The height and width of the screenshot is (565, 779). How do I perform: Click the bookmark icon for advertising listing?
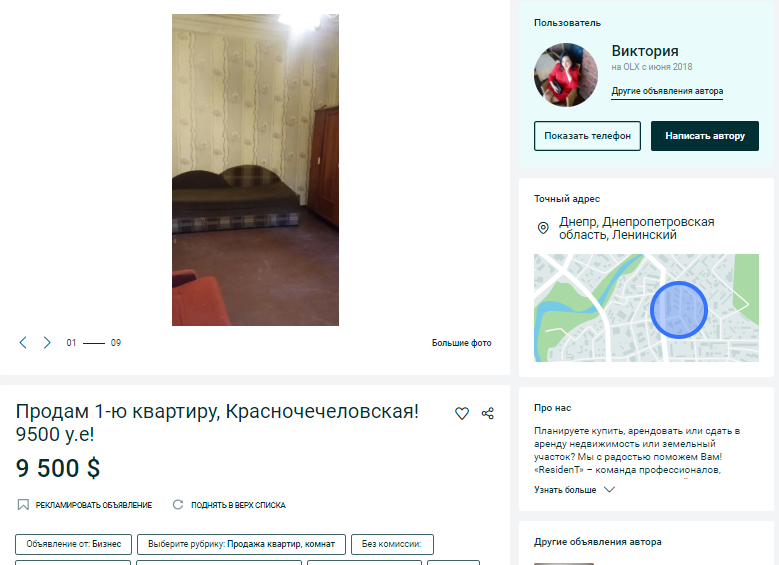23,505
